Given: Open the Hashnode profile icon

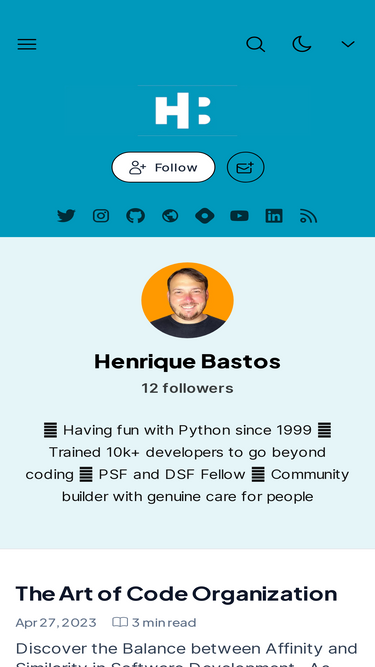Looking at the screenshot, I should tap(205, 216).
